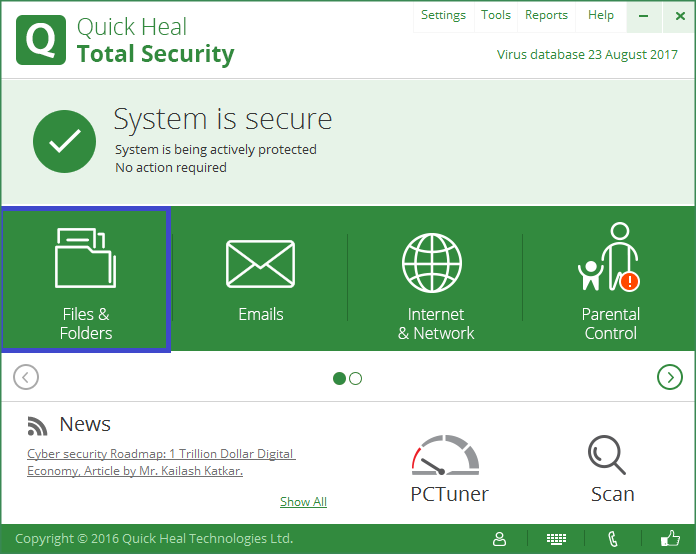This screenshot has width=696, height=554.
Task: Open the Reports menu
Action: pyautogui.click(x=546, y=16)
